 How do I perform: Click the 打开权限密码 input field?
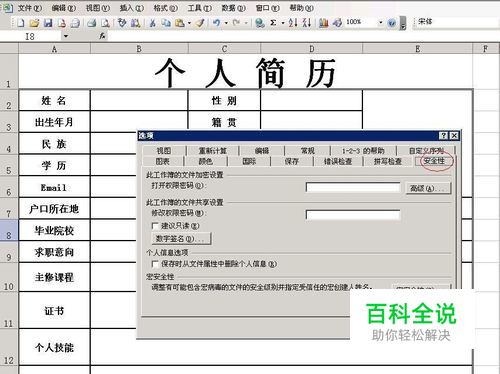click(353, 187)
